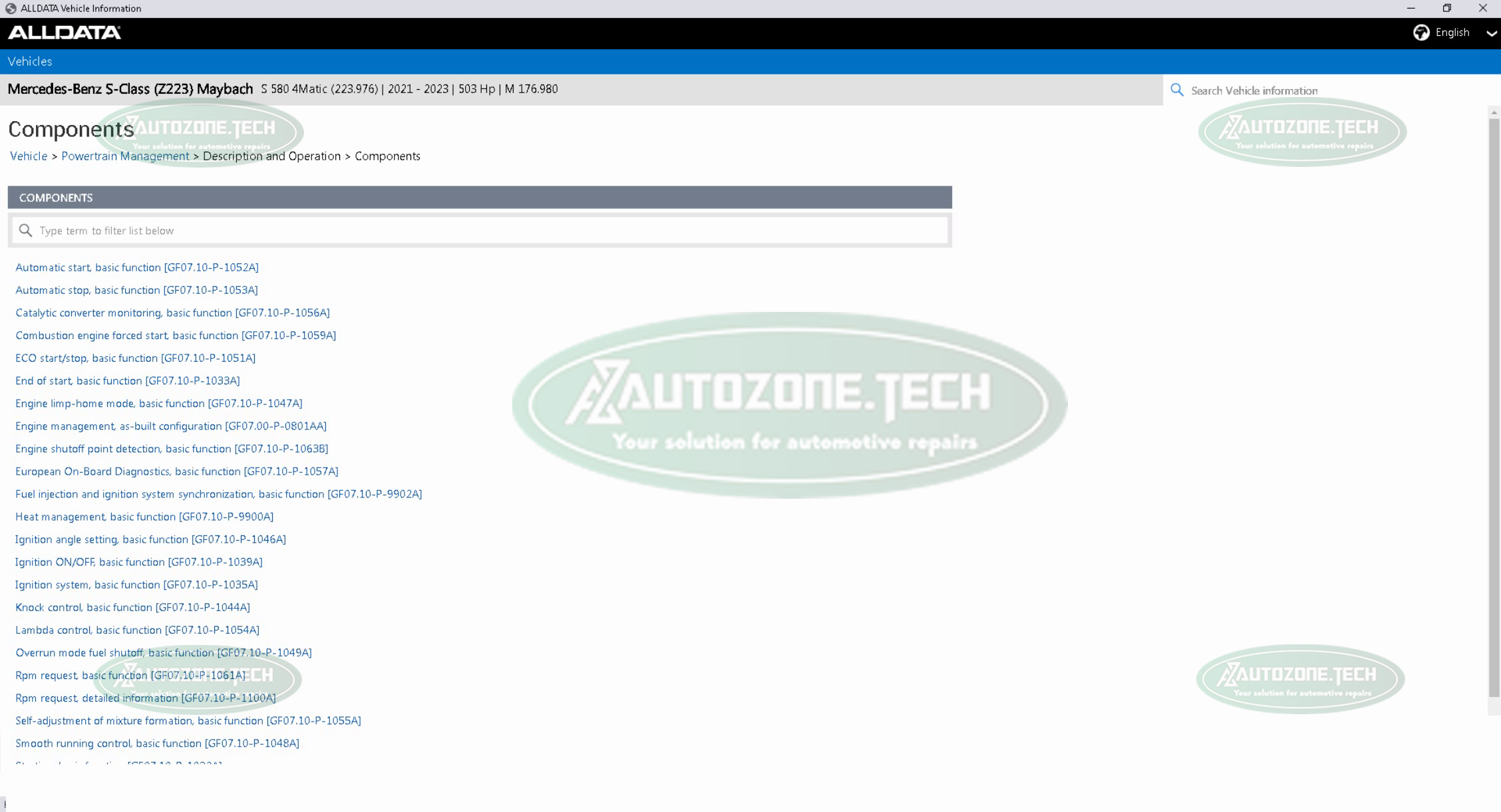The width and height of the screenshot is (1501, 812).
Task: Go to Vehicle breadcrumb link
Action: [29, 156]
